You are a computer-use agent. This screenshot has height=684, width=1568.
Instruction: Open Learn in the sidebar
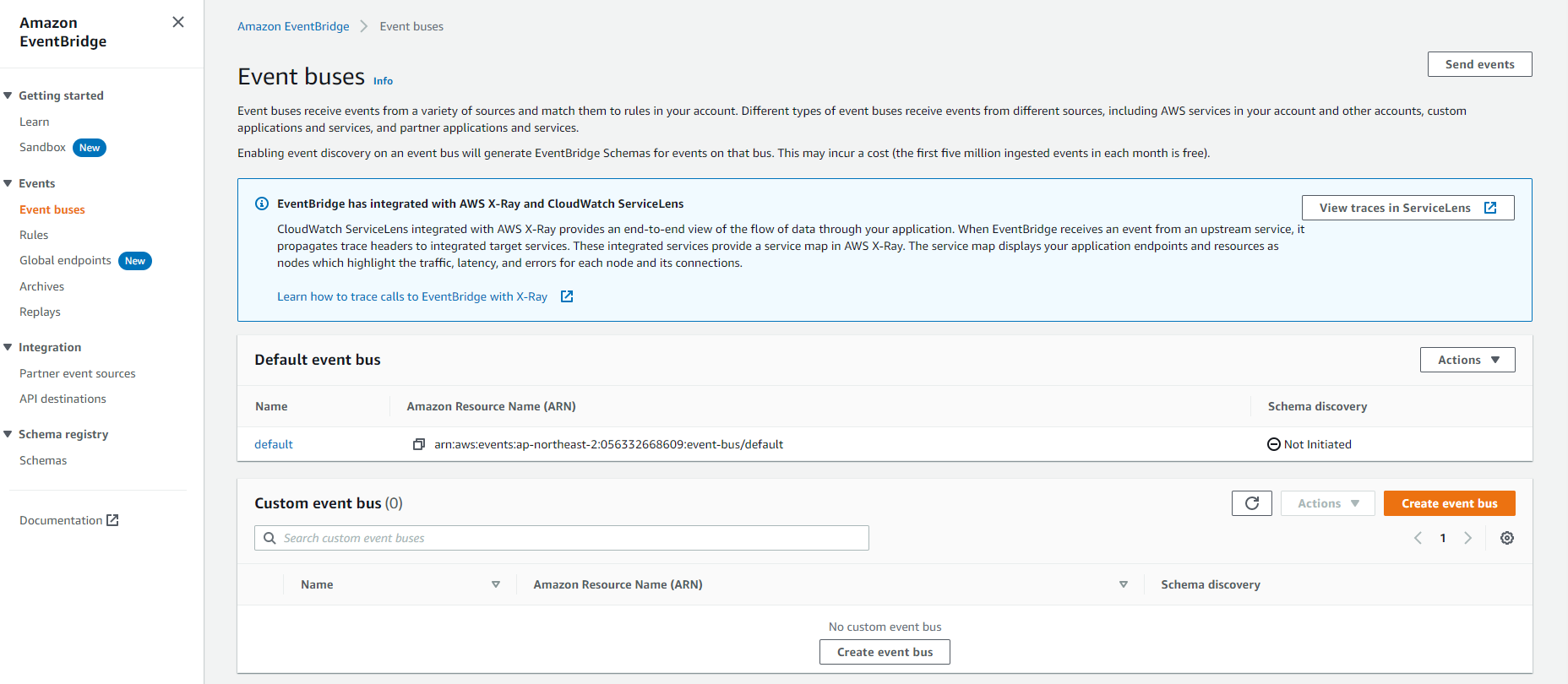[x=35, y=122]
